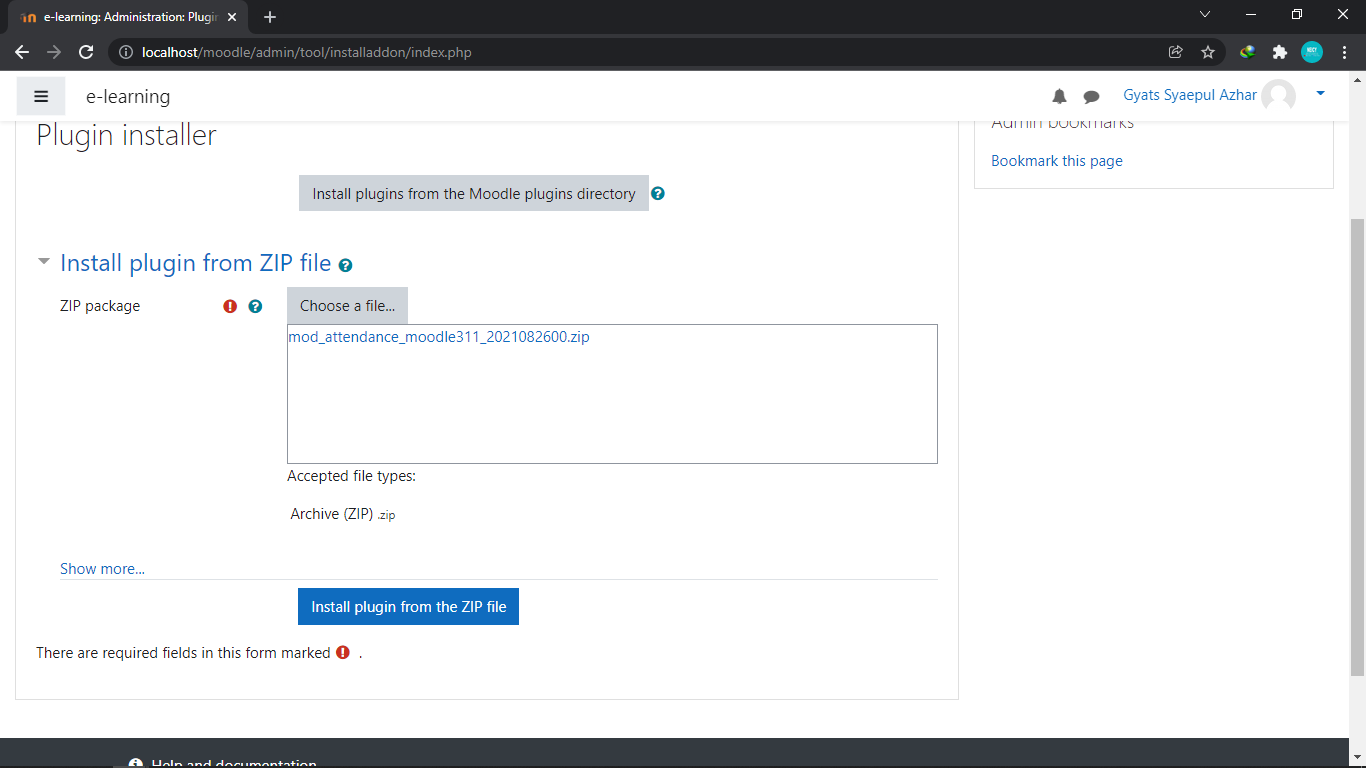Click the Plugin installer heading

[126, 135]
